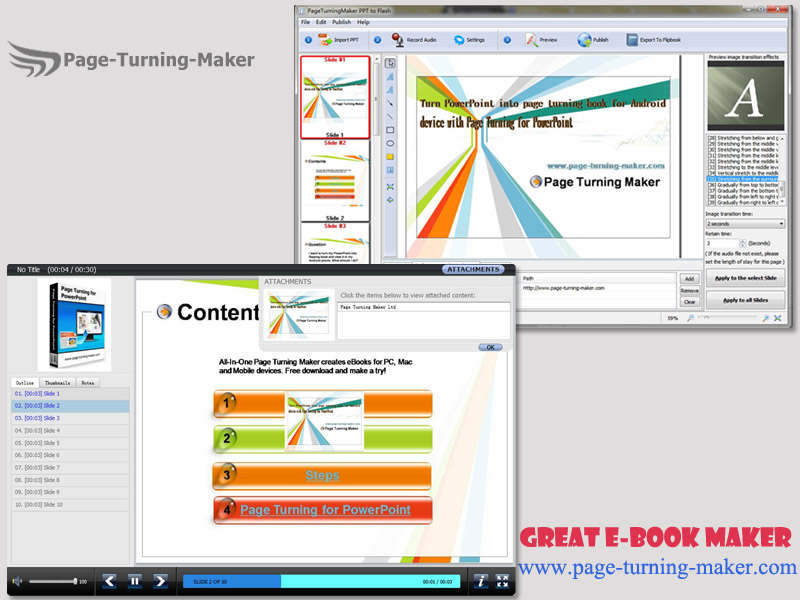The width and height of the screenshot is (800, 600).
Task: Open the Publish menu
Action: (341, 22)
